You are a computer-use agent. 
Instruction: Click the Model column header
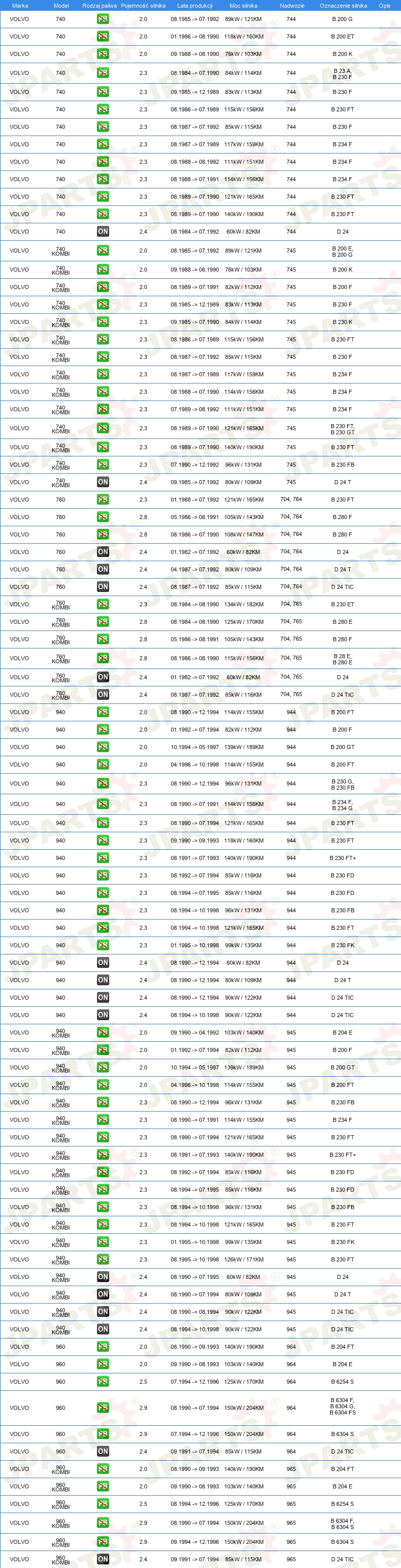(61, 6)
